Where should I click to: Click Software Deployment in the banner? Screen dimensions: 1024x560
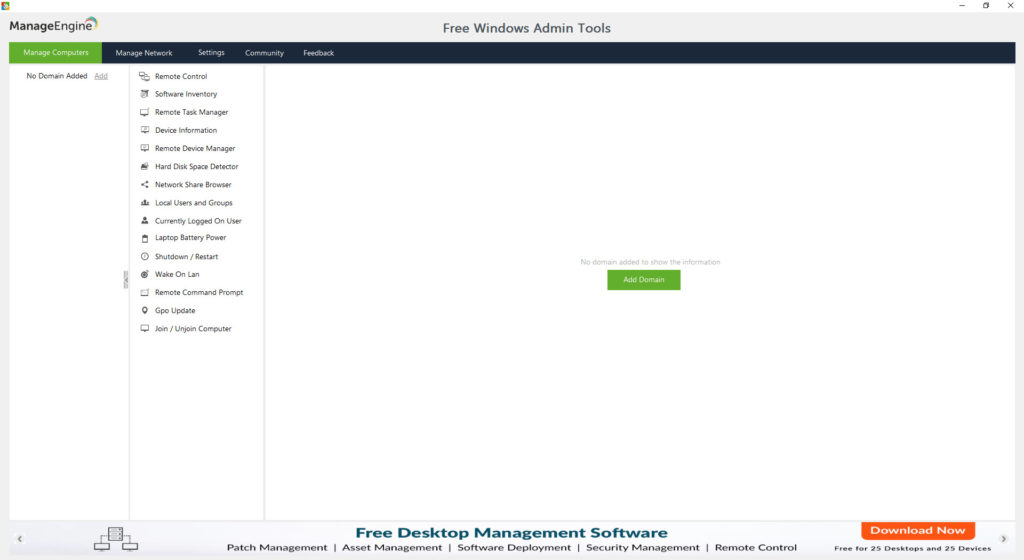pos(514,548)
